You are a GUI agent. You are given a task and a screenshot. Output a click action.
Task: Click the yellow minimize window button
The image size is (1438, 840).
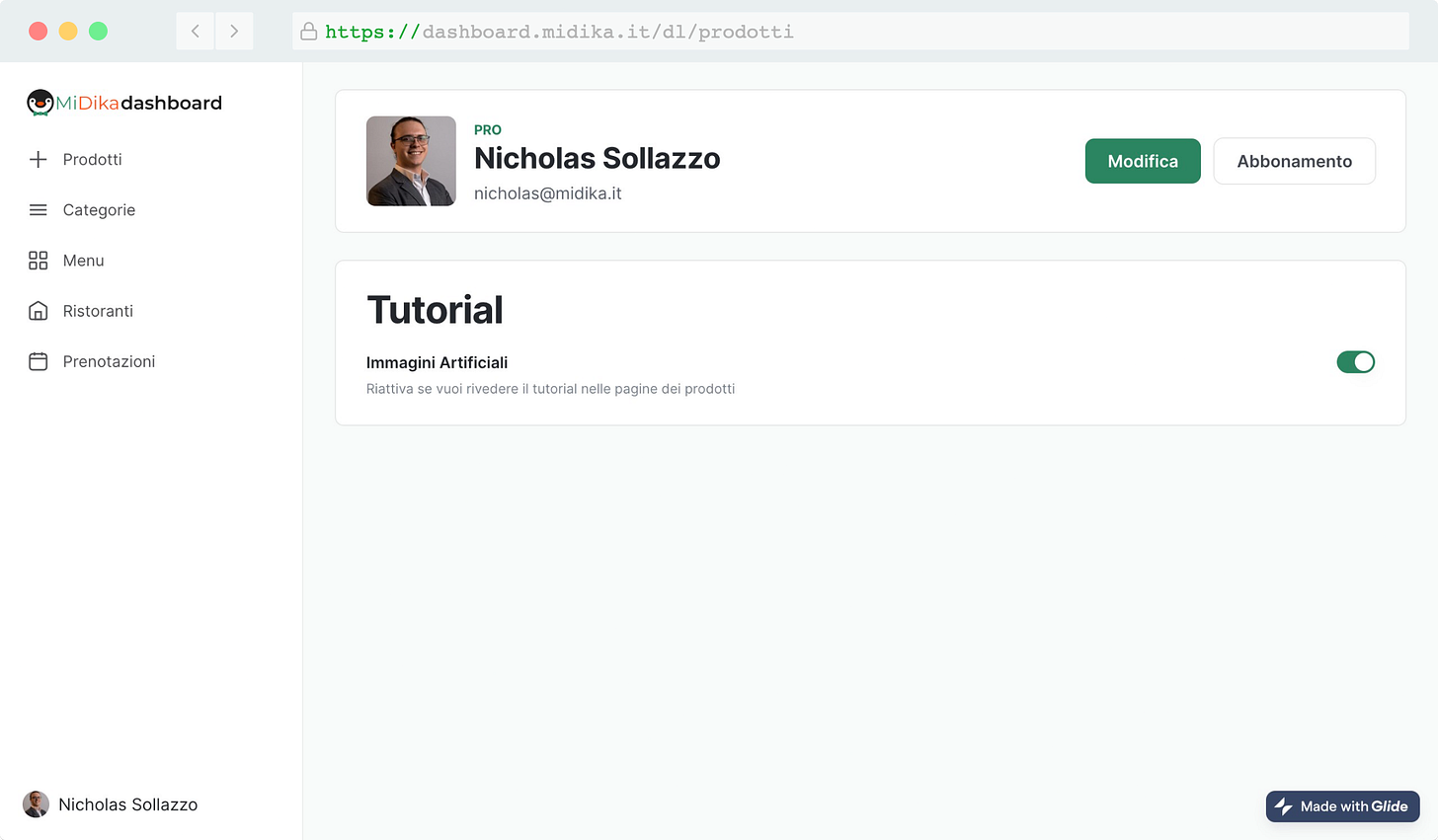tap(68, 31)
